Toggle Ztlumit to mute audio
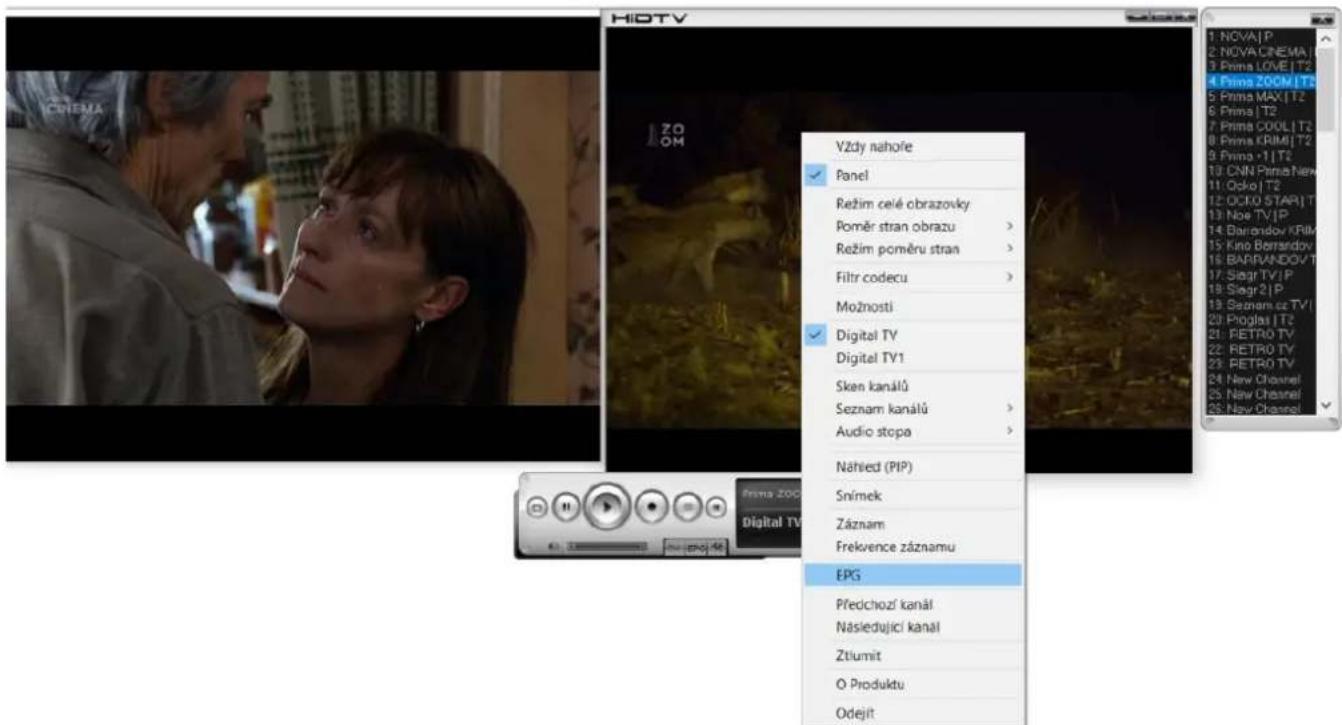Screen dimensions: 1342x725 (913, 656)
